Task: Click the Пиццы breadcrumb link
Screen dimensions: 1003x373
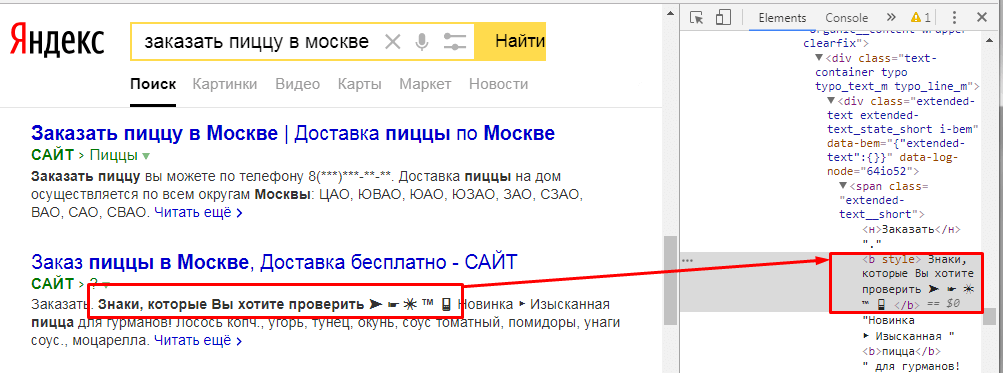Action: 114,155
